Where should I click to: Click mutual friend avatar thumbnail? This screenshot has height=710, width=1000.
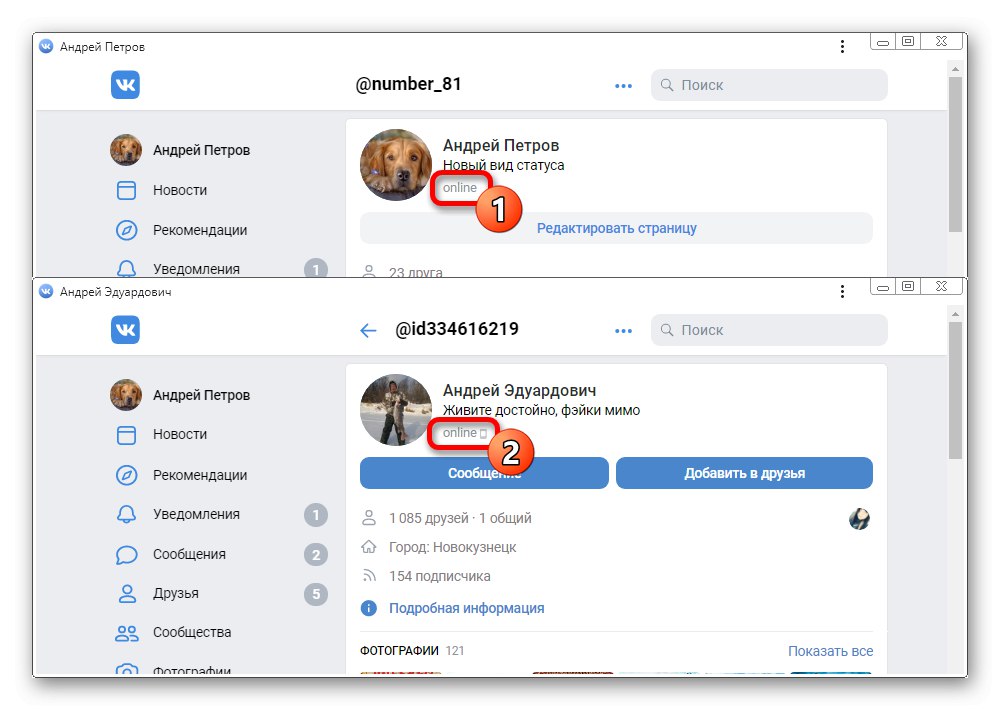click(859, 519)
